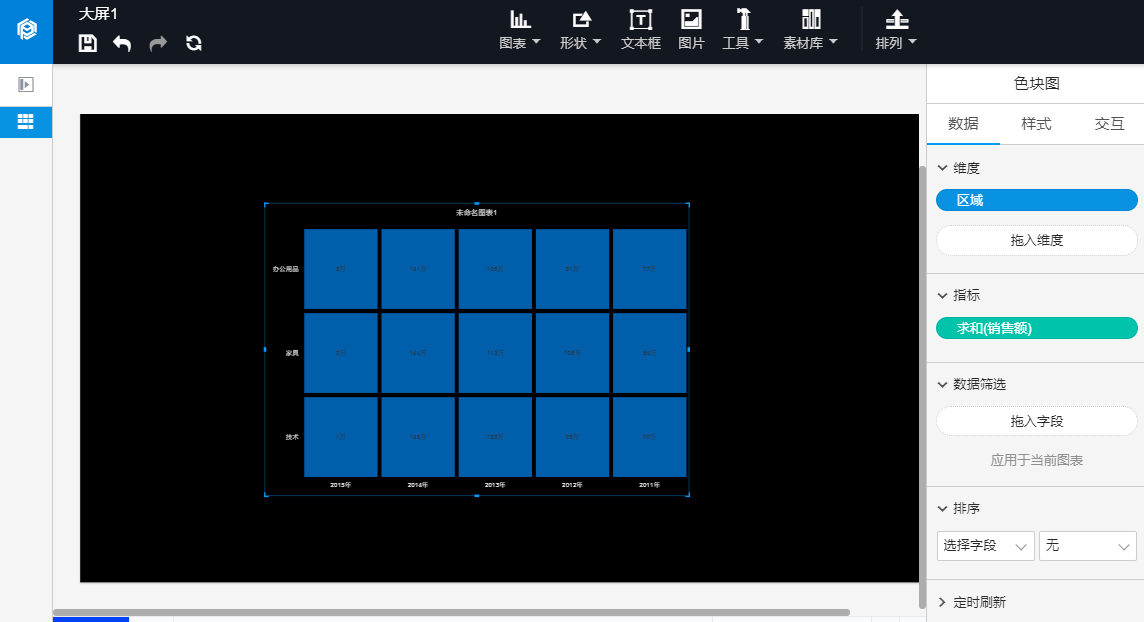Expand the 定时刷新 timed refresh section

point(942,602)
